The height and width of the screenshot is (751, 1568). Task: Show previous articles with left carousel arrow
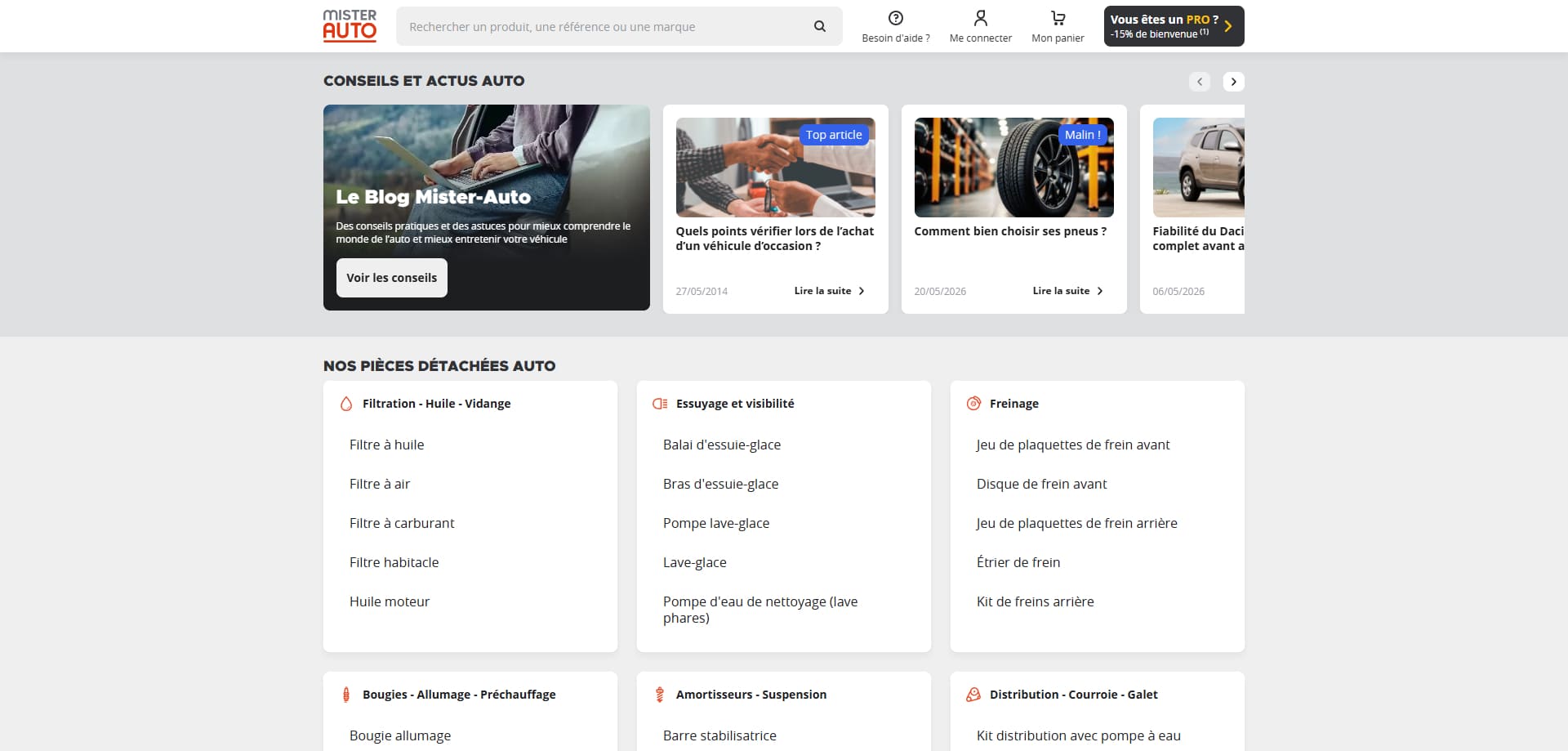coord(1200,82)
